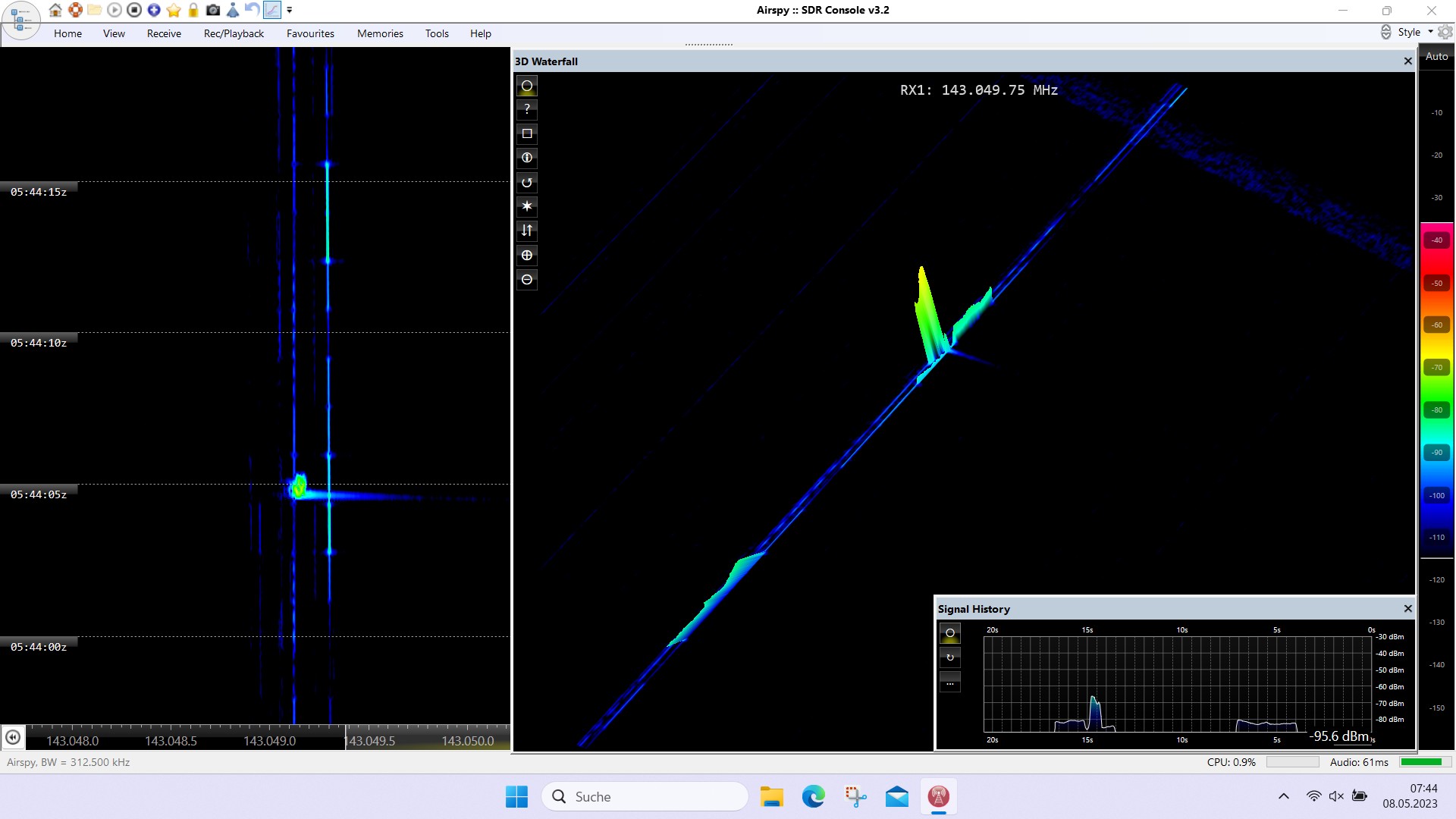
Task: Click the Airspy bandwidth status bar text
Action: [68, 762]
